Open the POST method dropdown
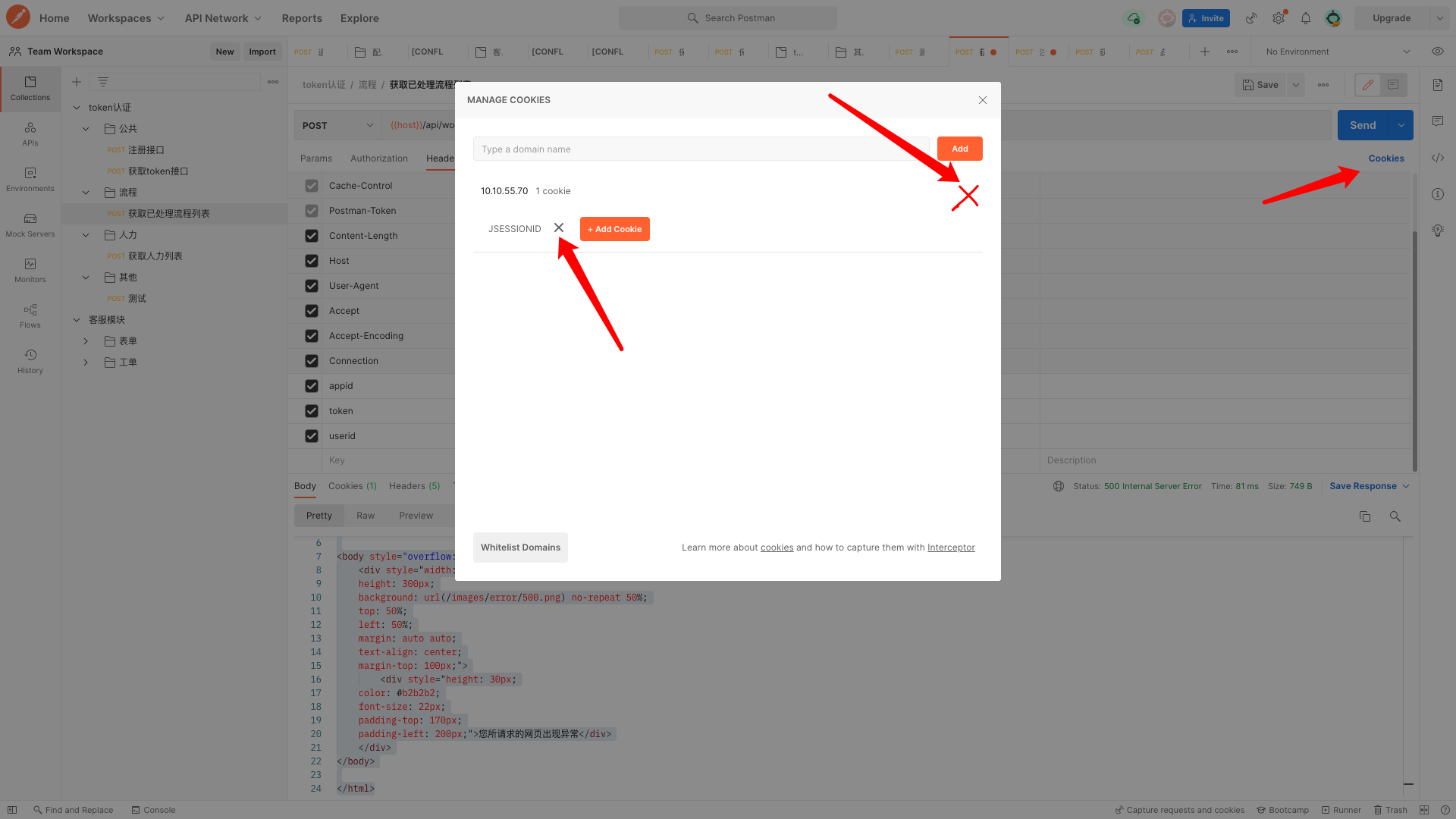Image resolution: width=1456 pixels, height=819 pixels. click(337, 125)
